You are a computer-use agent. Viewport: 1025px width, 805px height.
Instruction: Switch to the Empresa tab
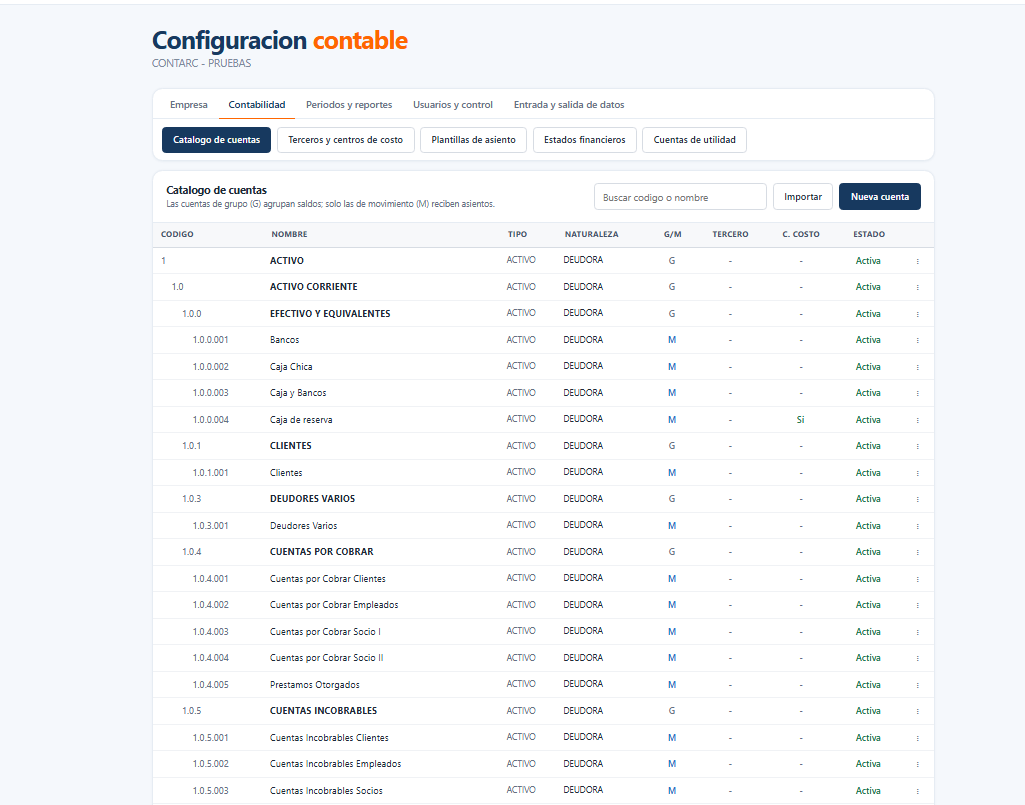pos(188,105)
